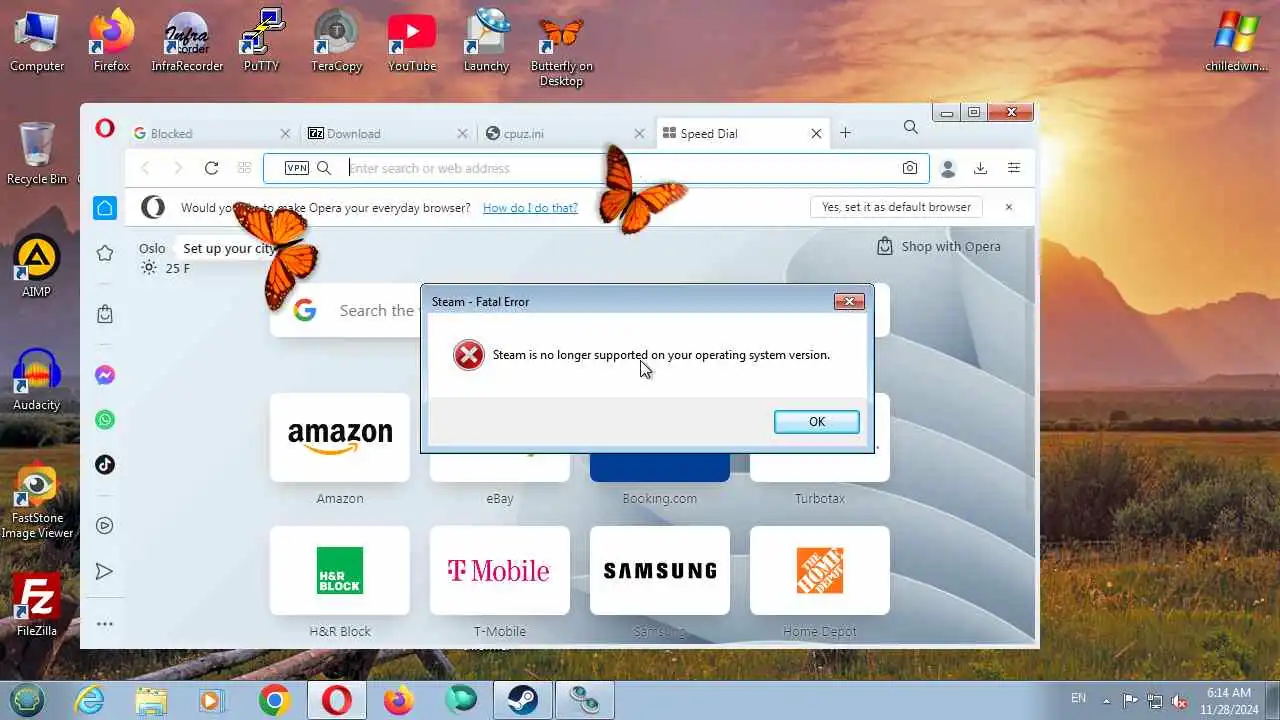
Task: Open TikTok in Opera sidebar
Action: click(x=105, y=464)
